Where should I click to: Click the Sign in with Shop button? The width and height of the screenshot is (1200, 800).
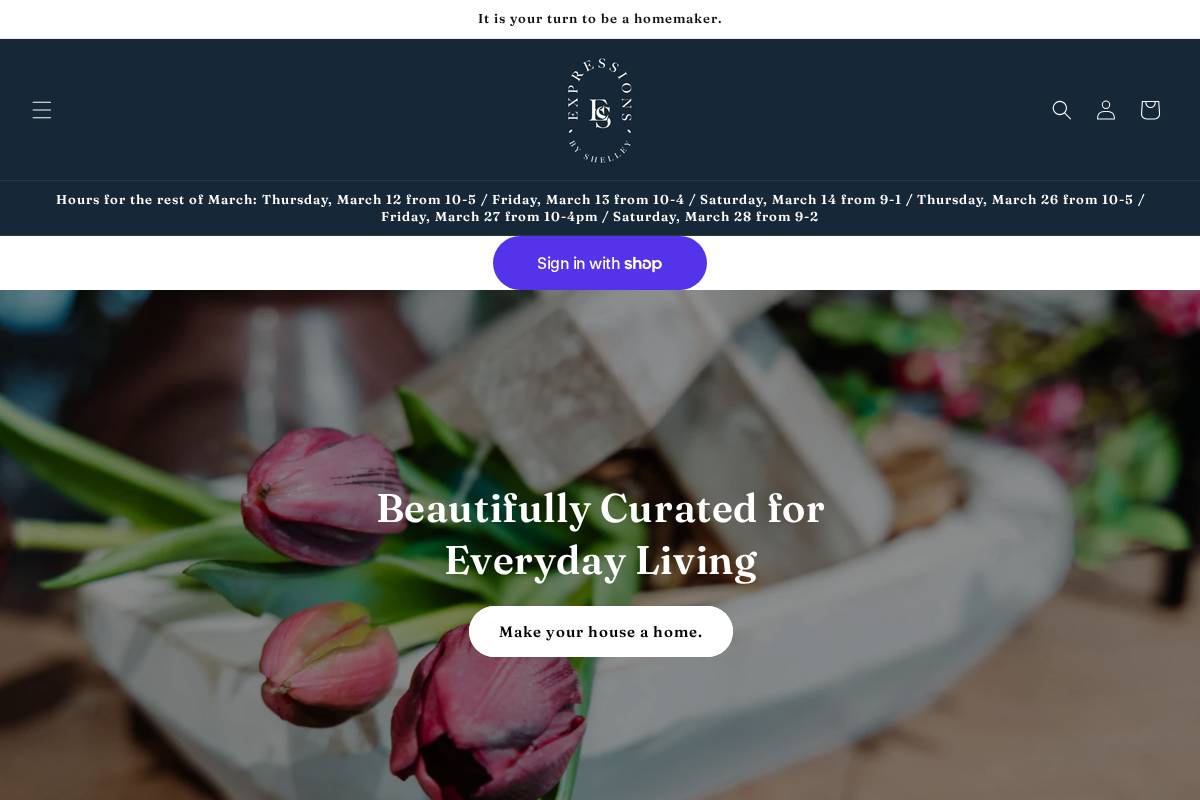tap(600, 263)
